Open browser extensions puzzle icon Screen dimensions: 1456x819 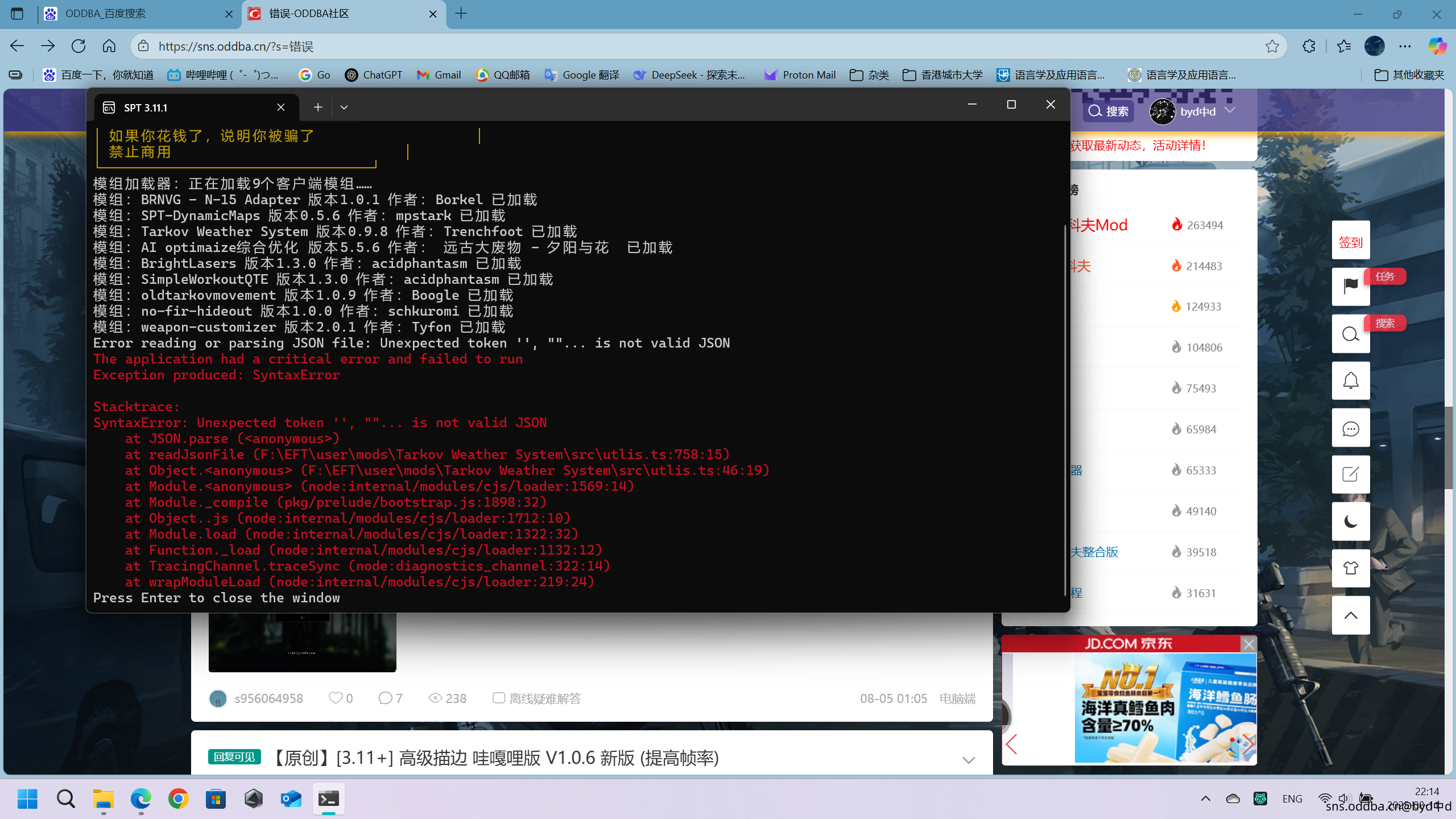(x=1309, y=46)
